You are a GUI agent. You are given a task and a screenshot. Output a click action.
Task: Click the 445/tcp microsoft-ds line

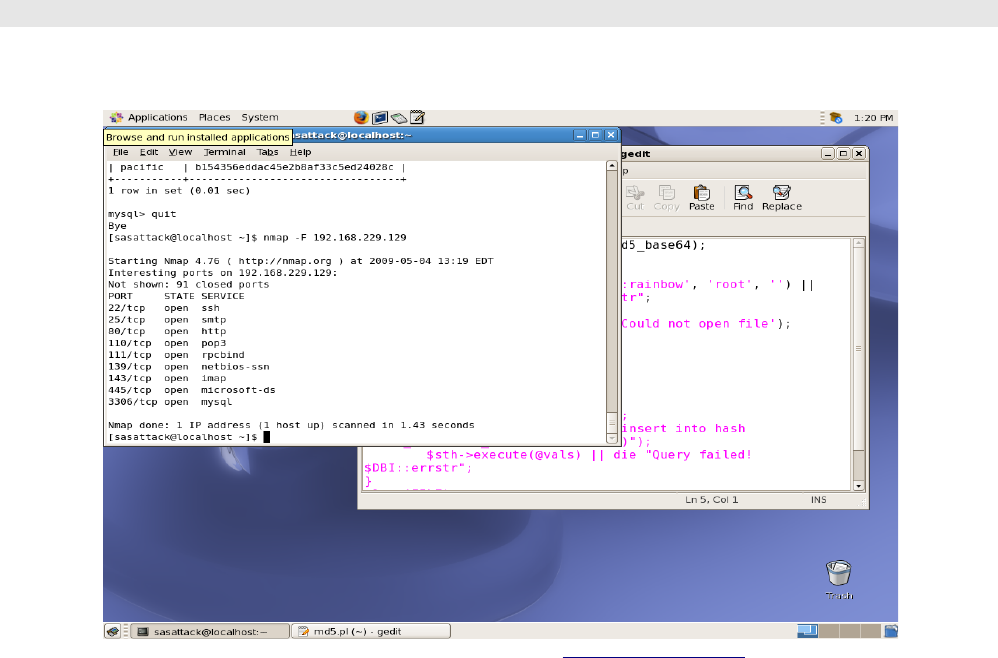(192, 390)
